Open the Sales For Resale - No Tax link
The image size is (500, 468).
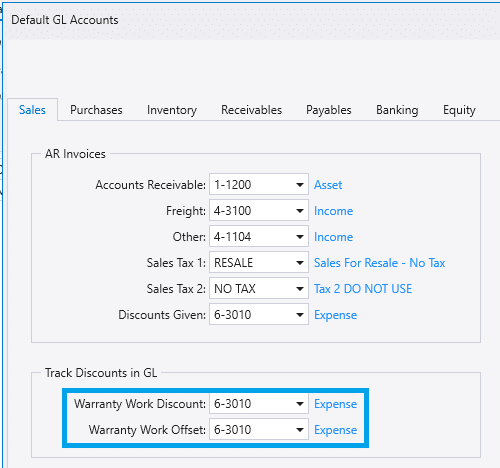[x=379, y=263]
